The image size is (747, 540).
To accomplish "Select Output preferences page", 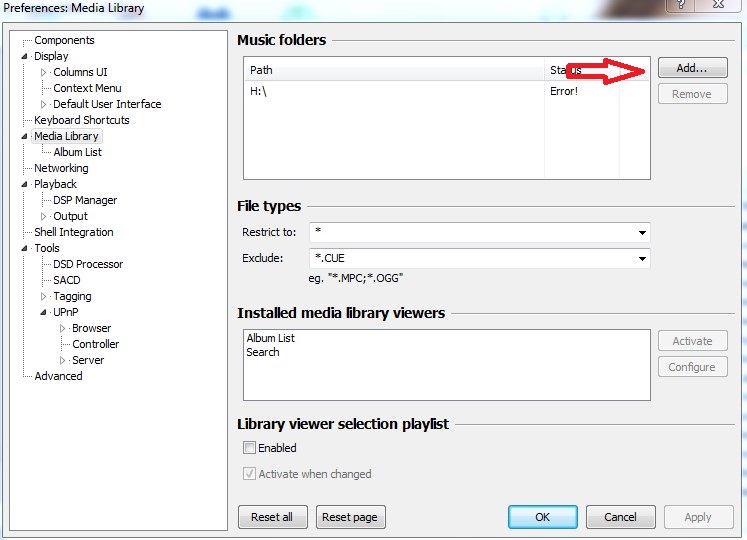I will point(71,216).
